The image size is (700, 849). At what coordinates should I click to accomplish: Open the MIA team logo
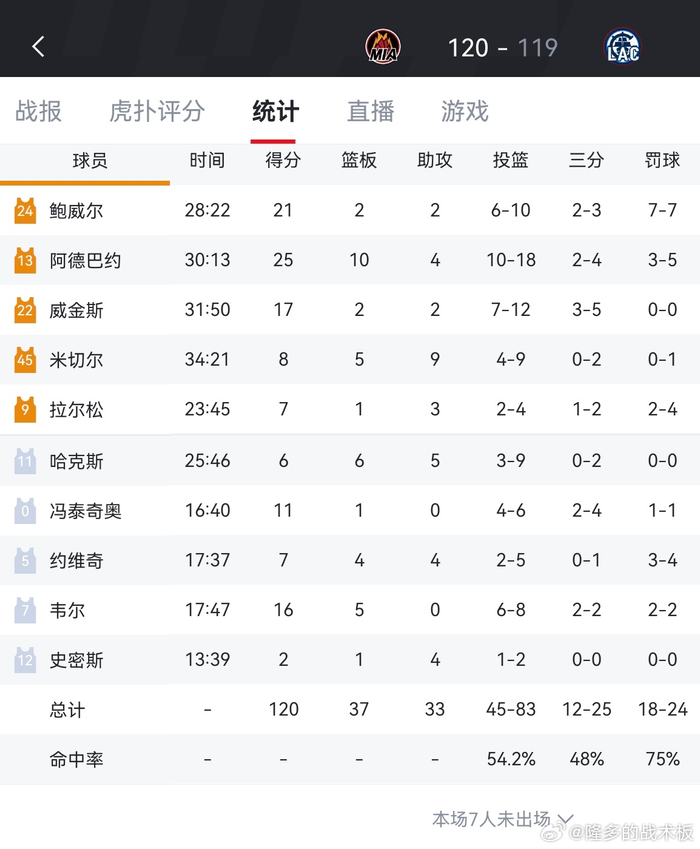point(383,46)
